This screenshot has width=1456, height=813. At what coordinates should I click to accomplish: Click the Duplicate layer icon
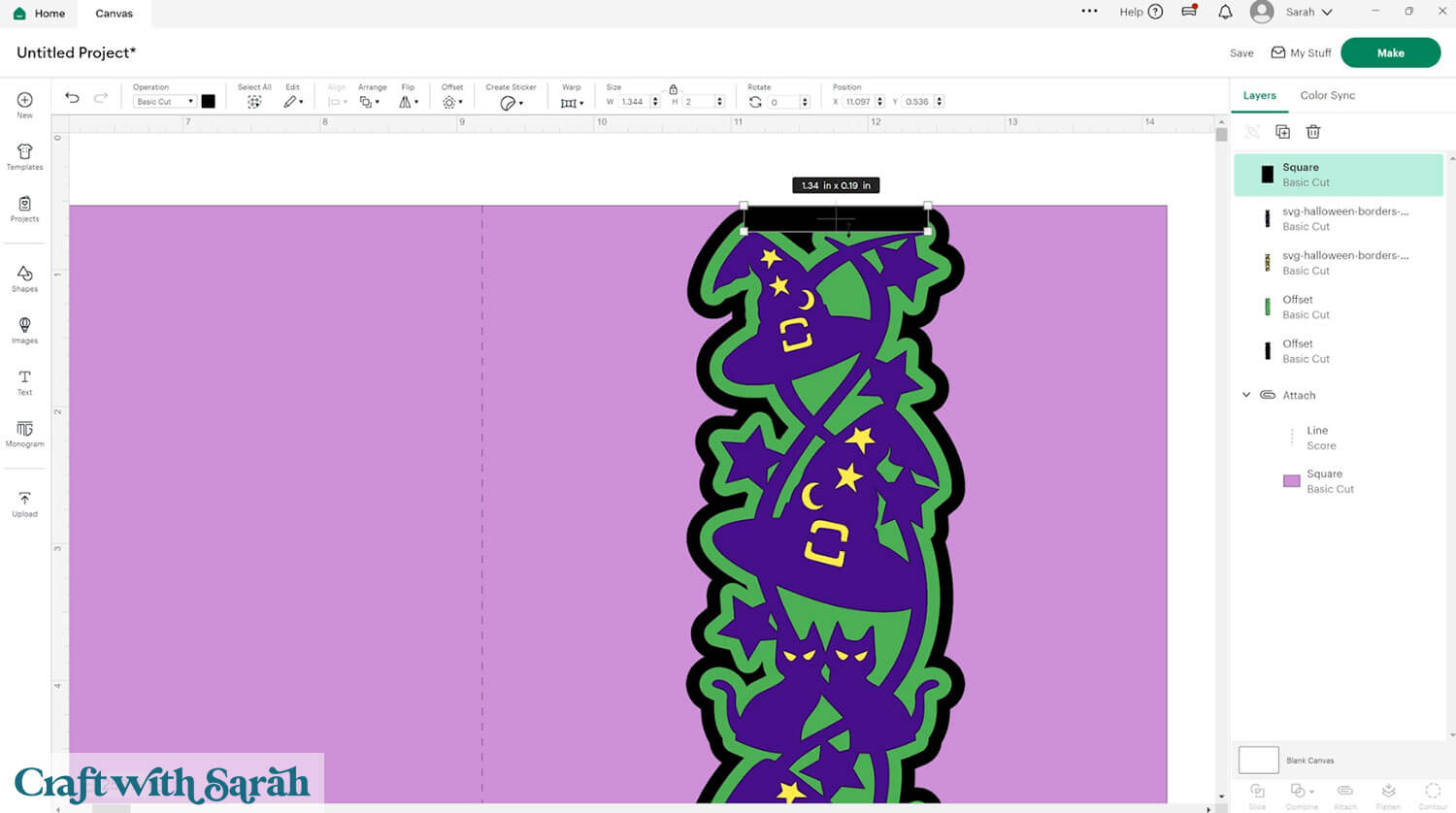[1282, 132]
